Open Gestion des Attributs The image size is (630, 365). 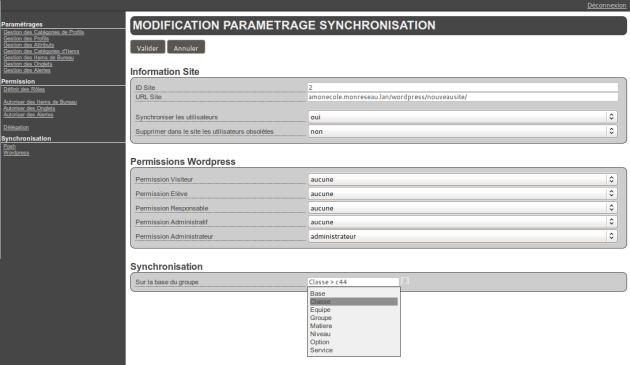pyautogui.click(x=29, y=45)
